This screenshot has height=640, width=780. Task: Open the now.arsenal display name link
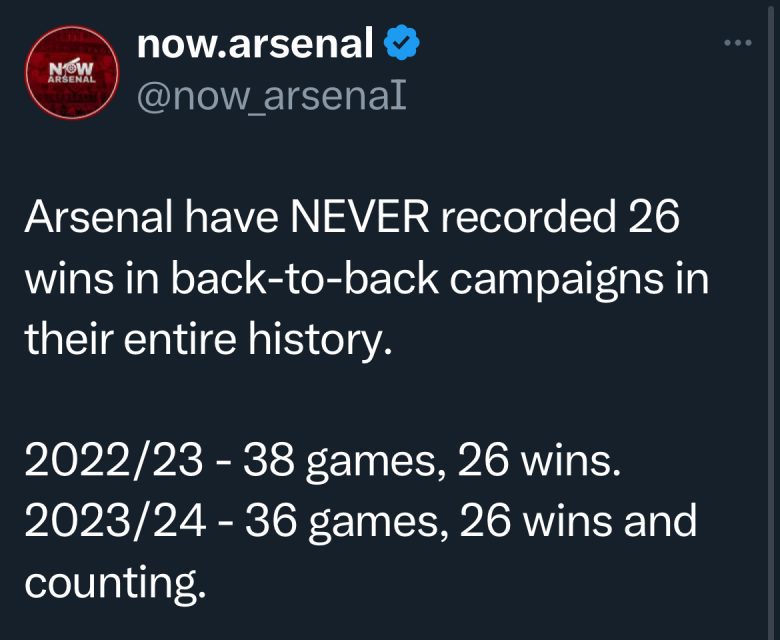[255, 44]
